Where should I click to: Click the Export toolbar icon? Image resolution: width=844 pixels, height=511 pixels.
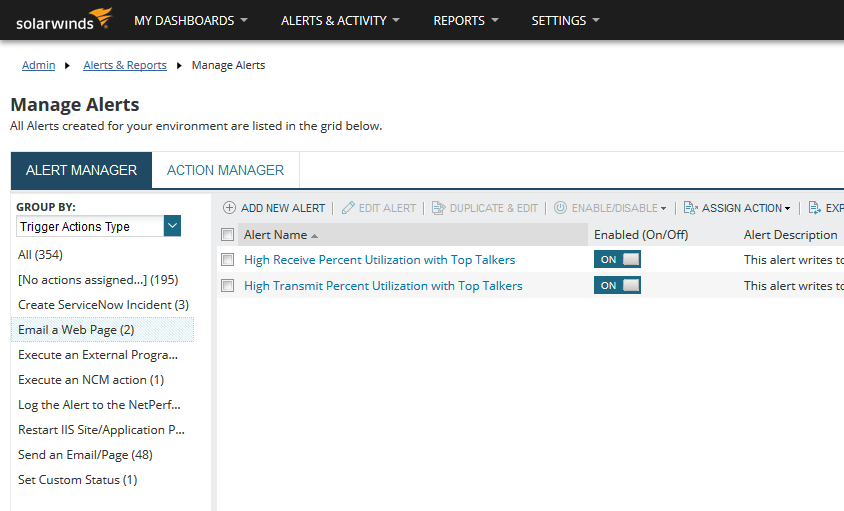pos(815,208)
